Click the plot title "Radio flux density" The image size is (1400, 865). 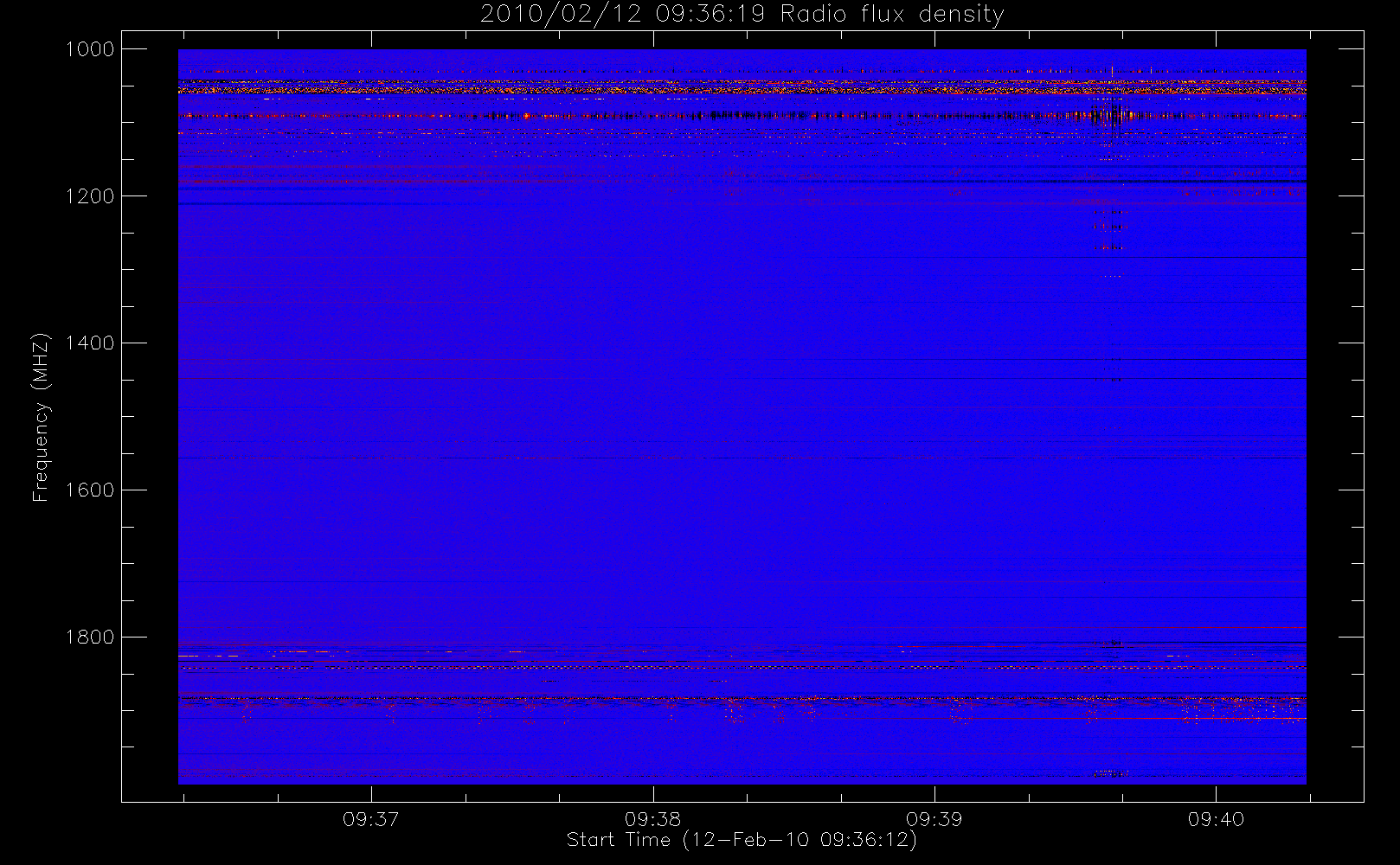pyautogui.click(x=892, y=15)
